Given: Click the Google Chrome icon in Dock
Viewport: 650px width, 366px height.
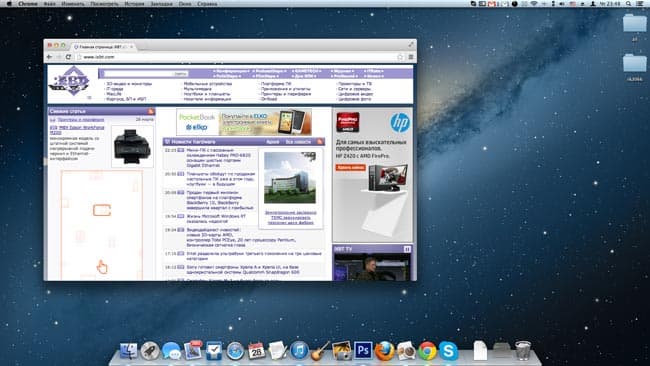Looking at the screenshot, I should pyautogui.click(x=427, y=351).
